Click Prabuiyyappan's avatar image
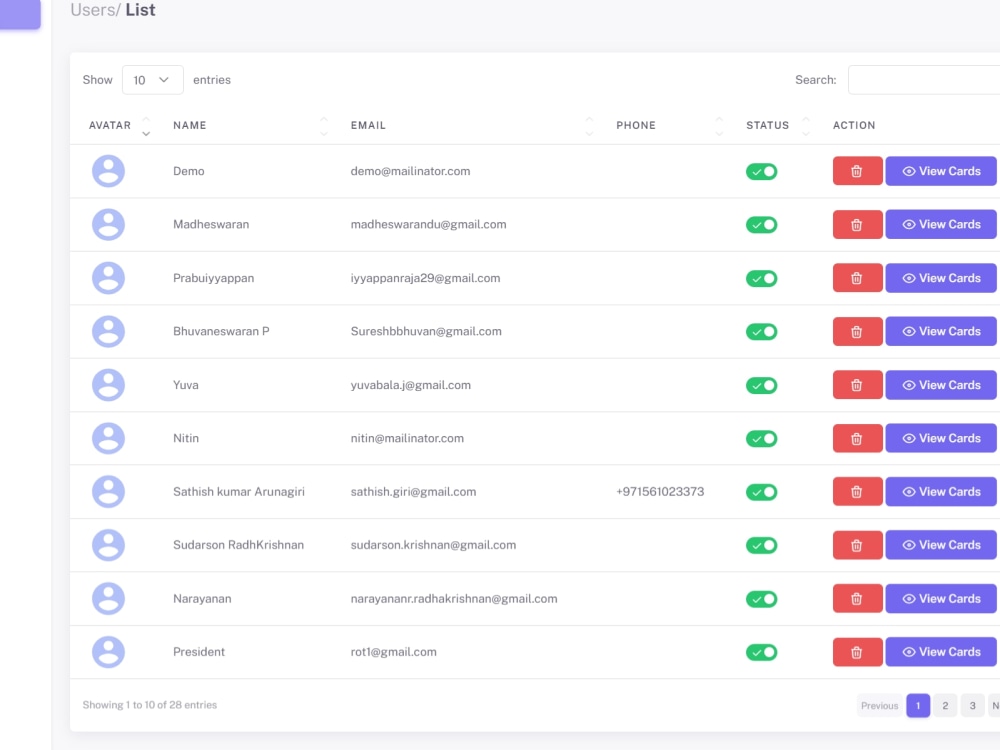Image resolution: width=1000 pixels, height=750 pixels. pyautogui.click(x=108, y=278)
